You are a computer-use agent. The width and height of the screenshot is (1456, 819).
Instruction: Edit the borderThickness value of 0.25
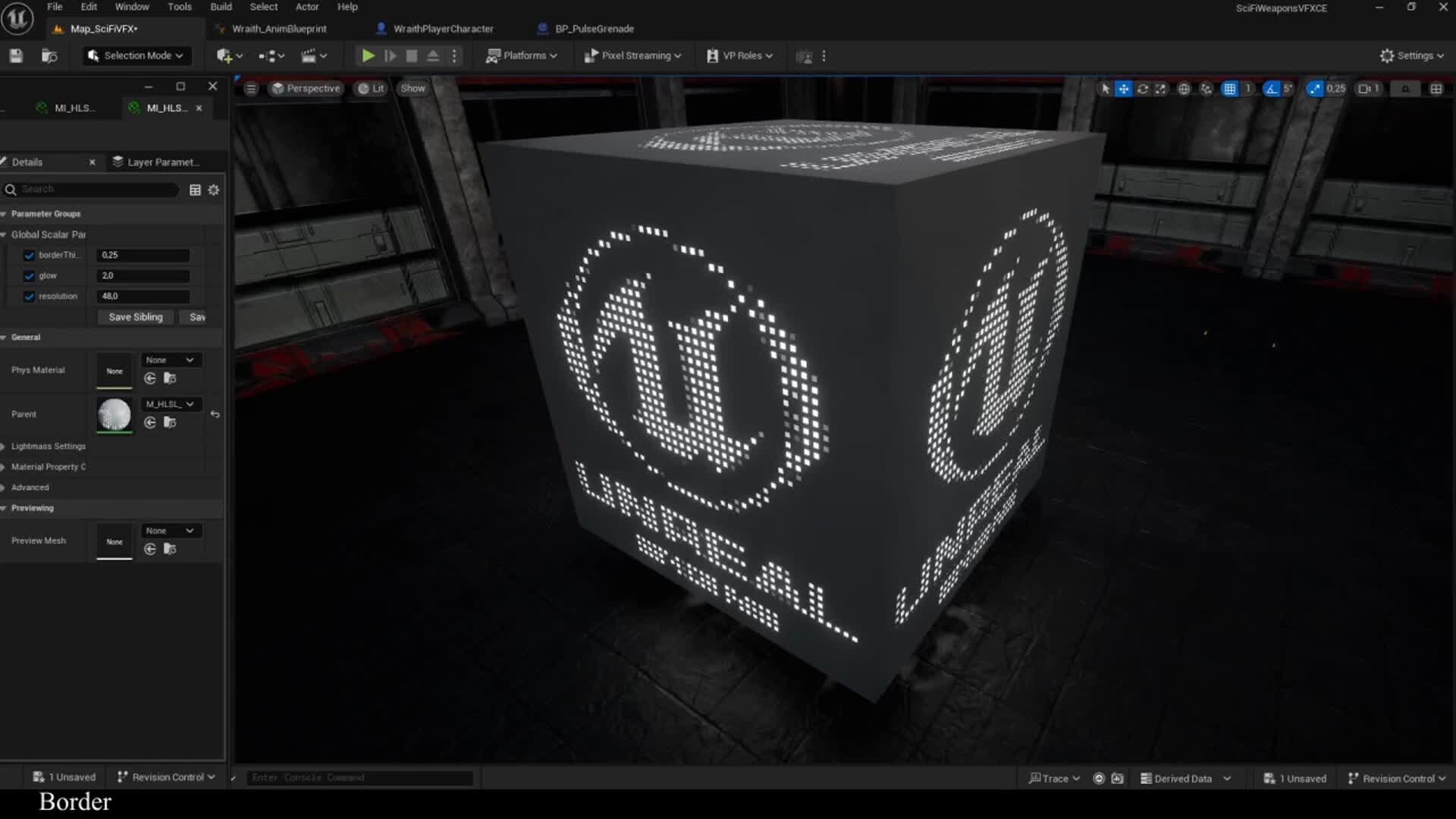[143, 255]
